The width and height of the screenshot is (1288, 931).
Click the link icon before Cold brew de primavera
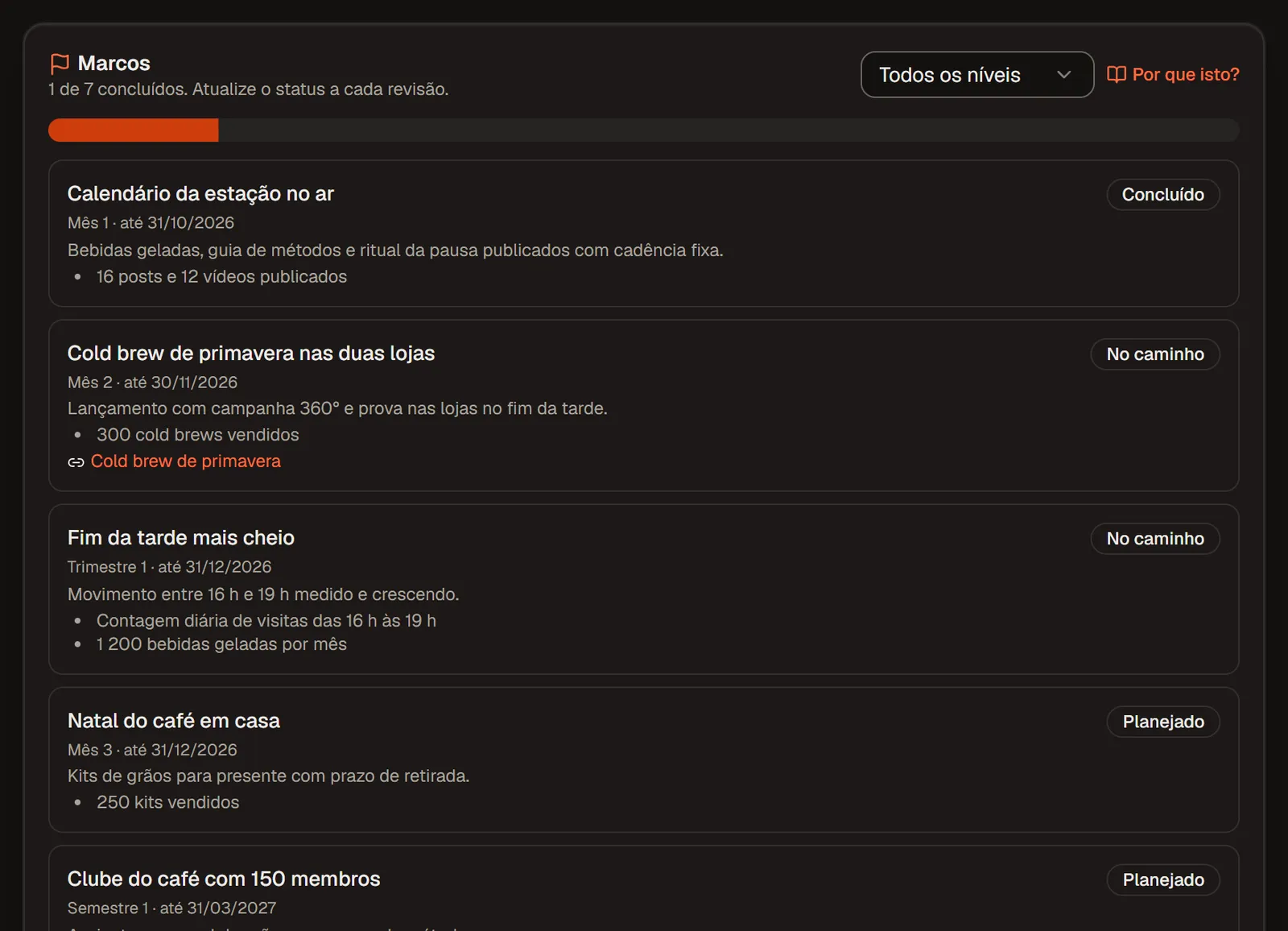point(76,462)
